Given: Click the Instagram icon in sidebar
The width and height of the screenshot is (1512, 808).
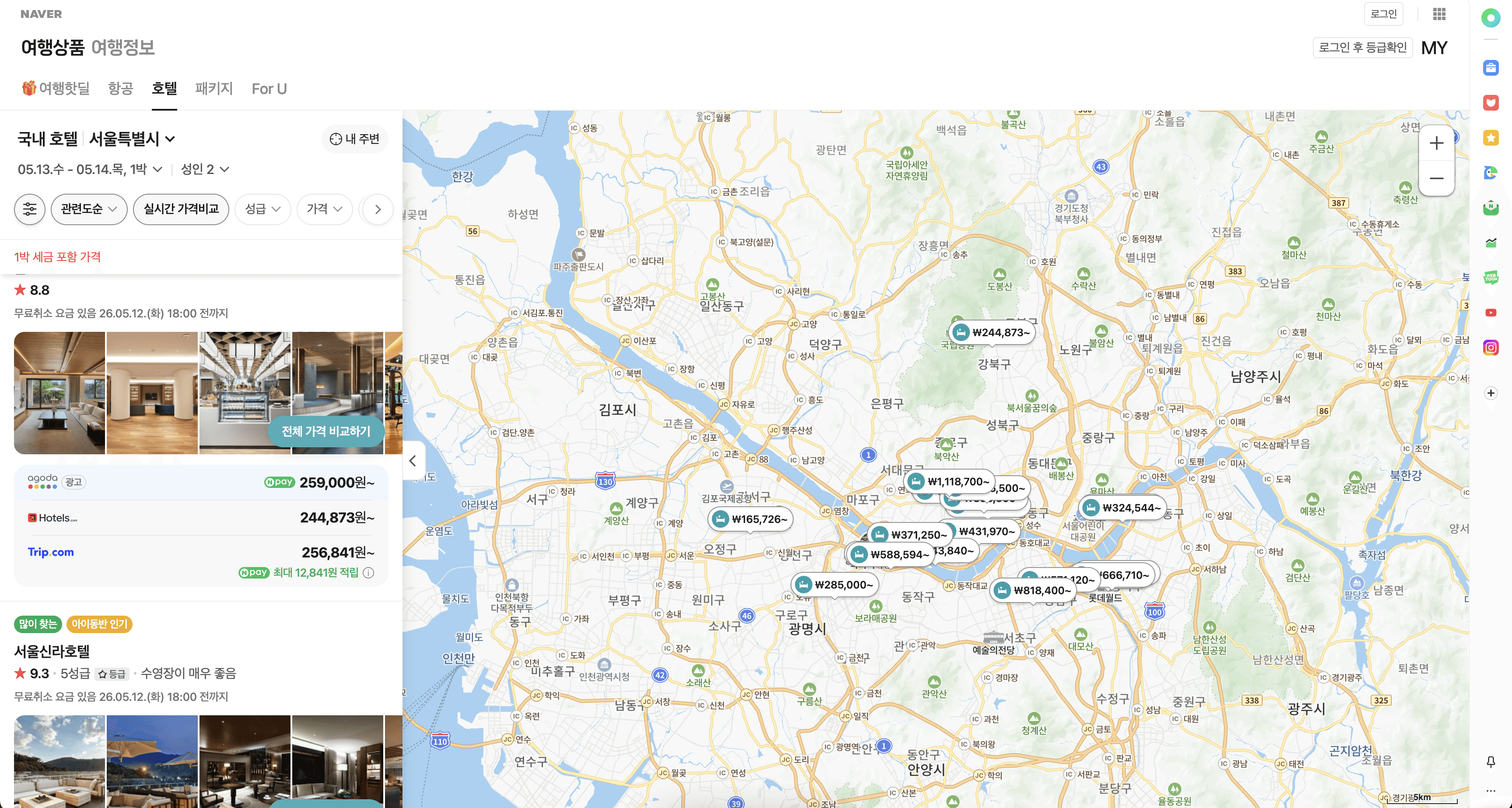Looking at the screenshot, I should coord(1490,347).
